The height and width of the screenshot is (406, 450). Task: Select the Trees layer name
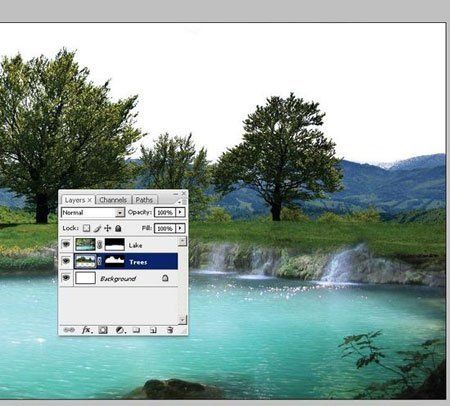(138, 262)
